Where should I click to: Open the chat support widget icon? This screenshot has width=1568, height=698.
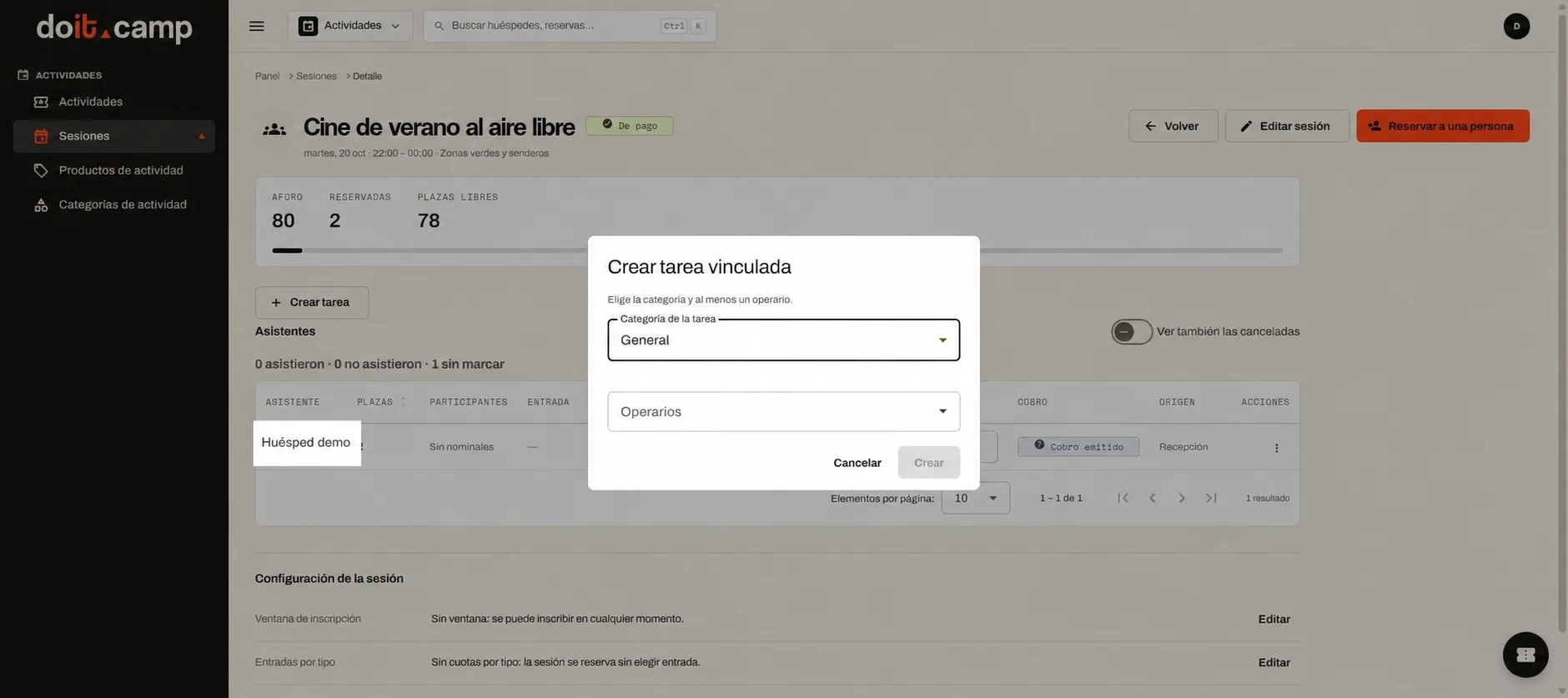click(1525, 655)
